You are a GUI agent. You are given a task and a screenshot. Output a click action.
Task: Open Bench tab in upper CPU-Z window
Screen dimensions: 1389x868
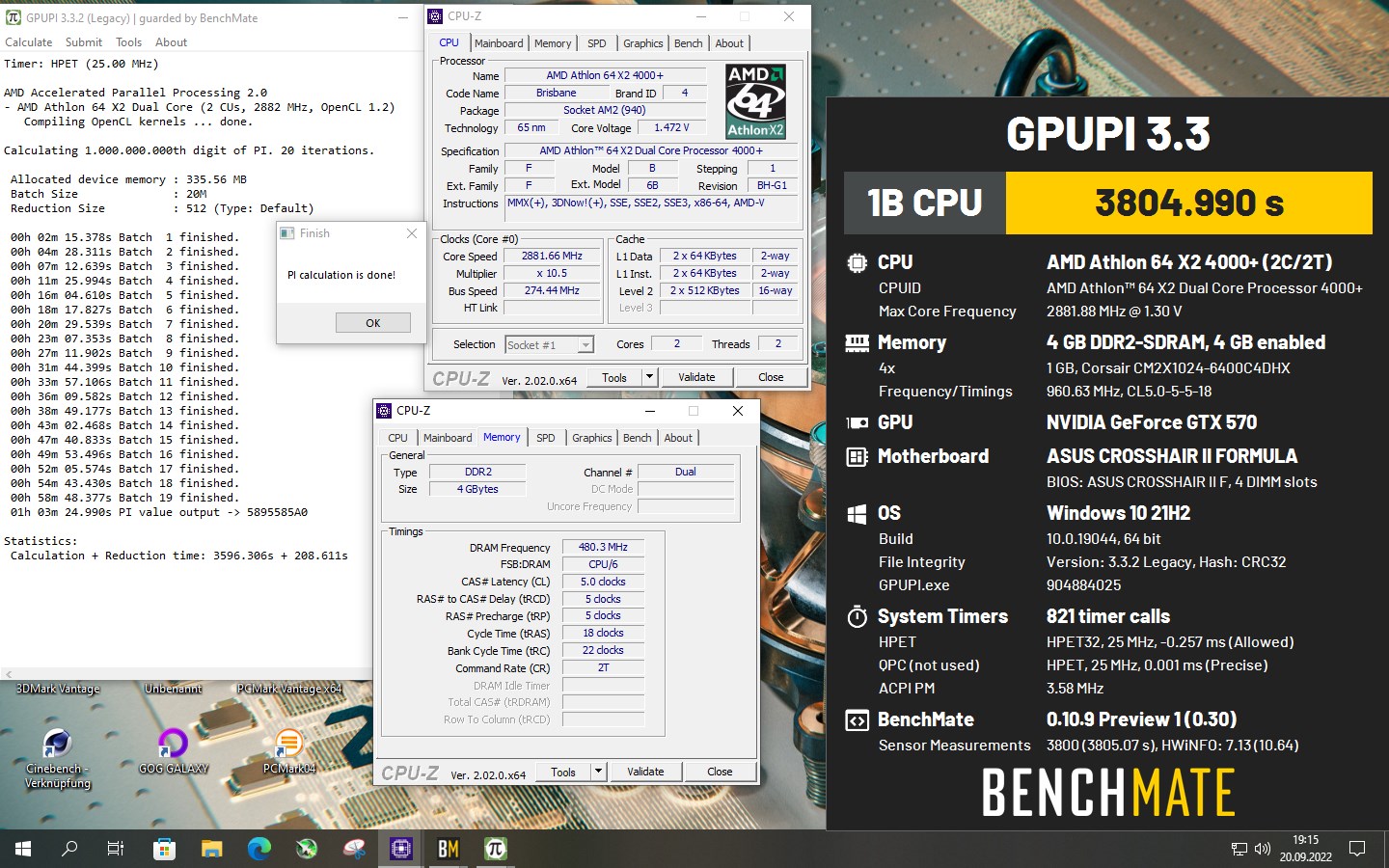pos(688,43)
